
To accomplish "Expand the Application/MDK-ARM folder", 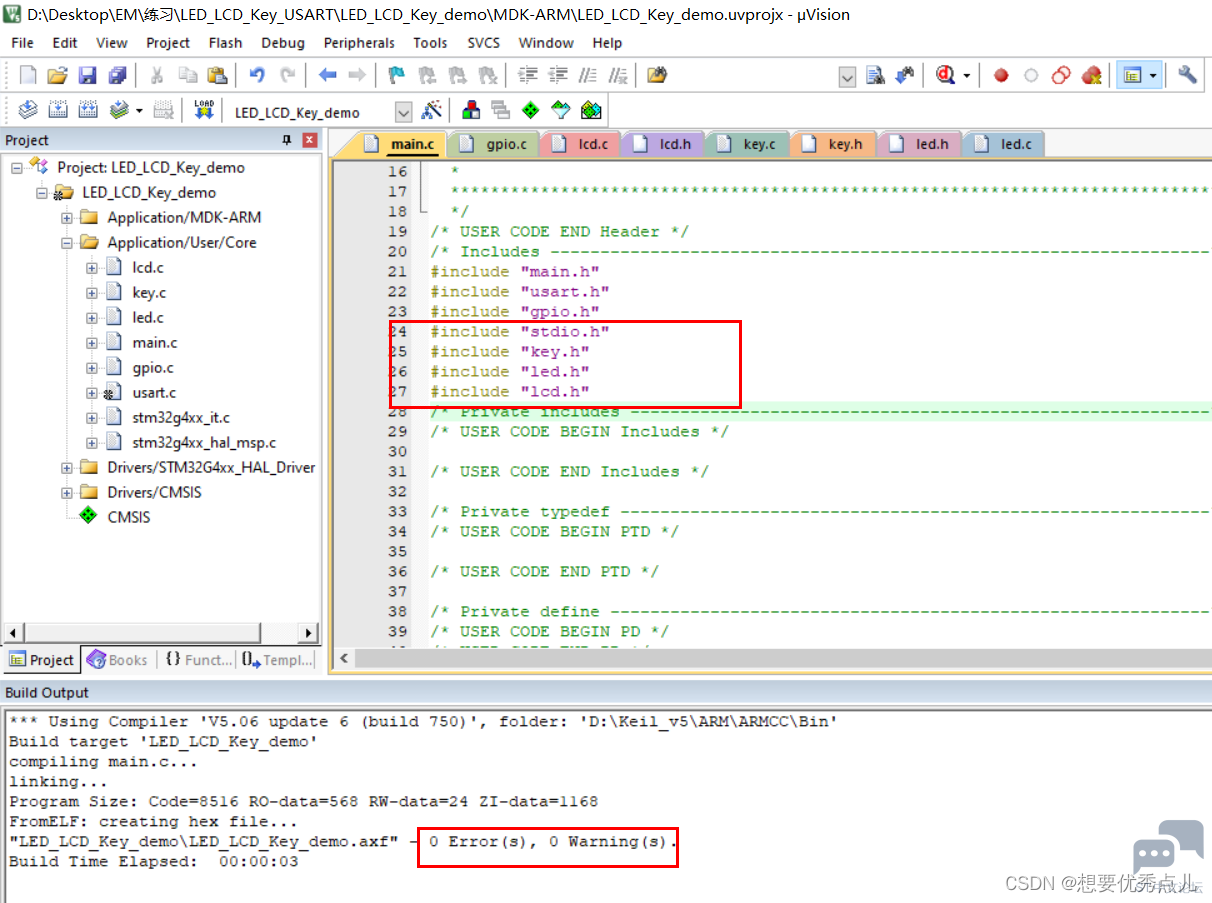I will (67, 217).
